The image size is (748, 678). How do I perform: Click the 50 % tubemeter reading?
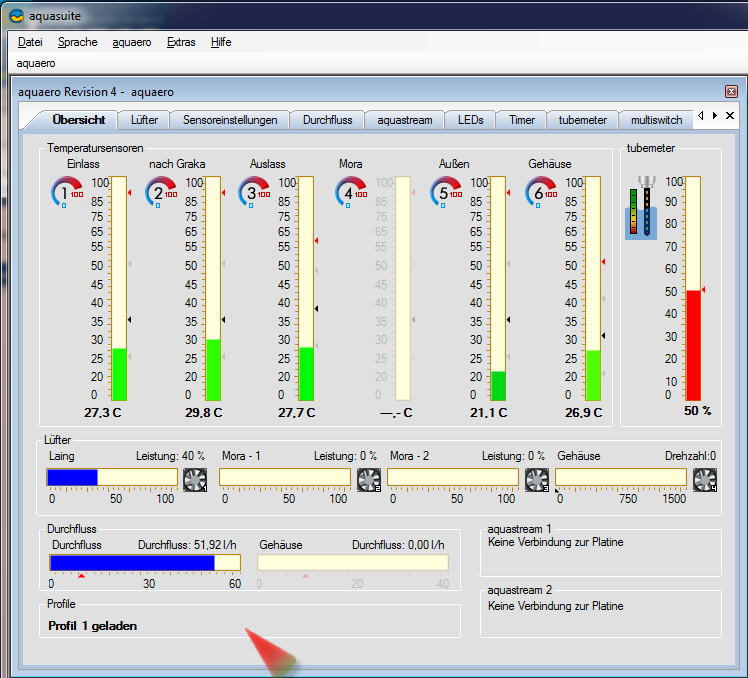(697, 411)
